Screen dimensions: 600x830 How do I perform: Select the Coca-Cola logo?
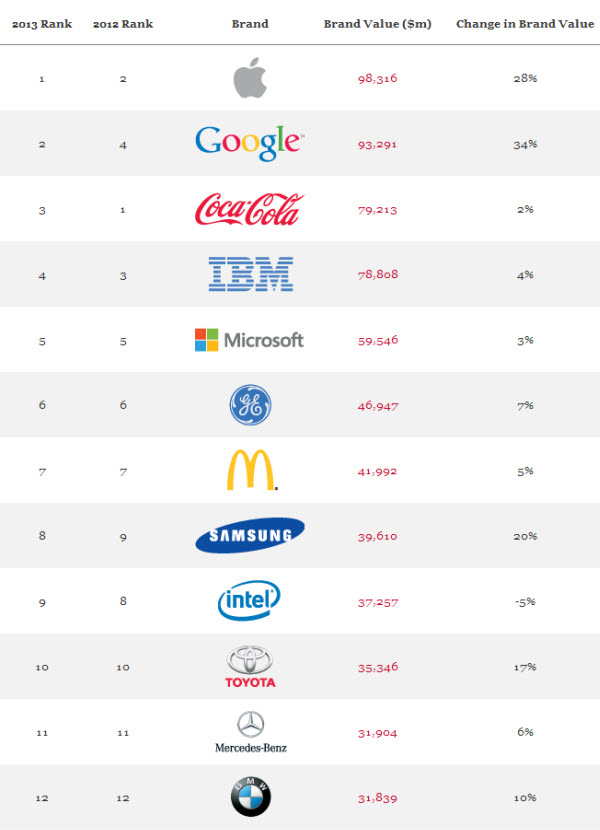[249, 209]
